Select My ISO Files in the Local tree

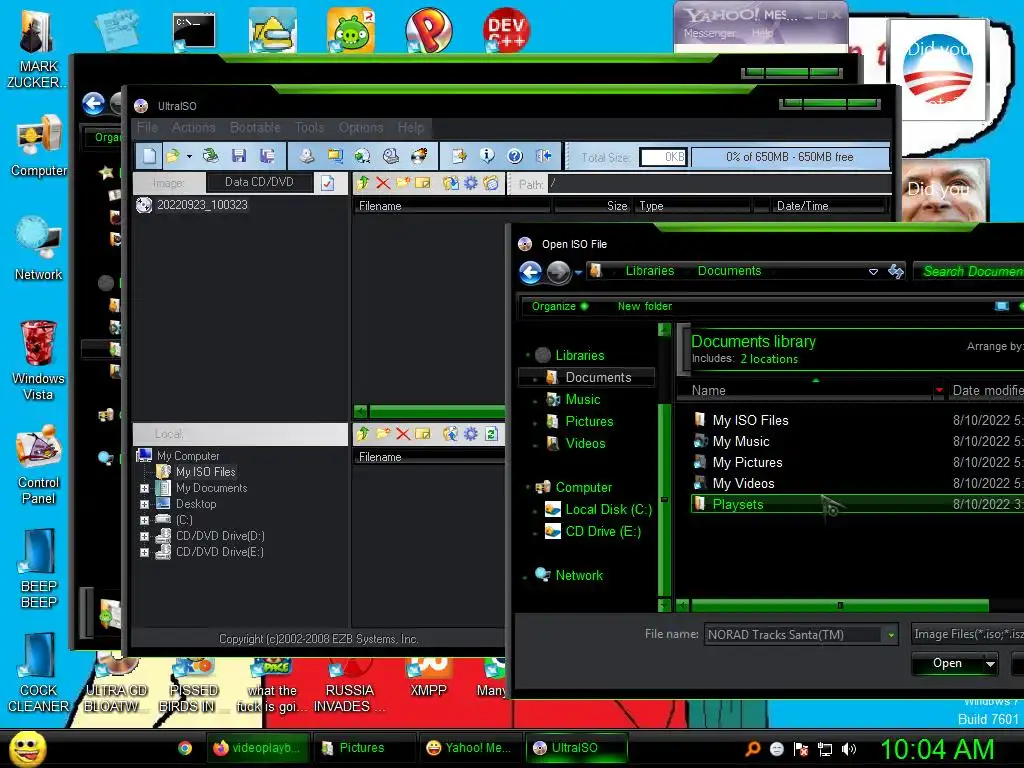[205, 472]
